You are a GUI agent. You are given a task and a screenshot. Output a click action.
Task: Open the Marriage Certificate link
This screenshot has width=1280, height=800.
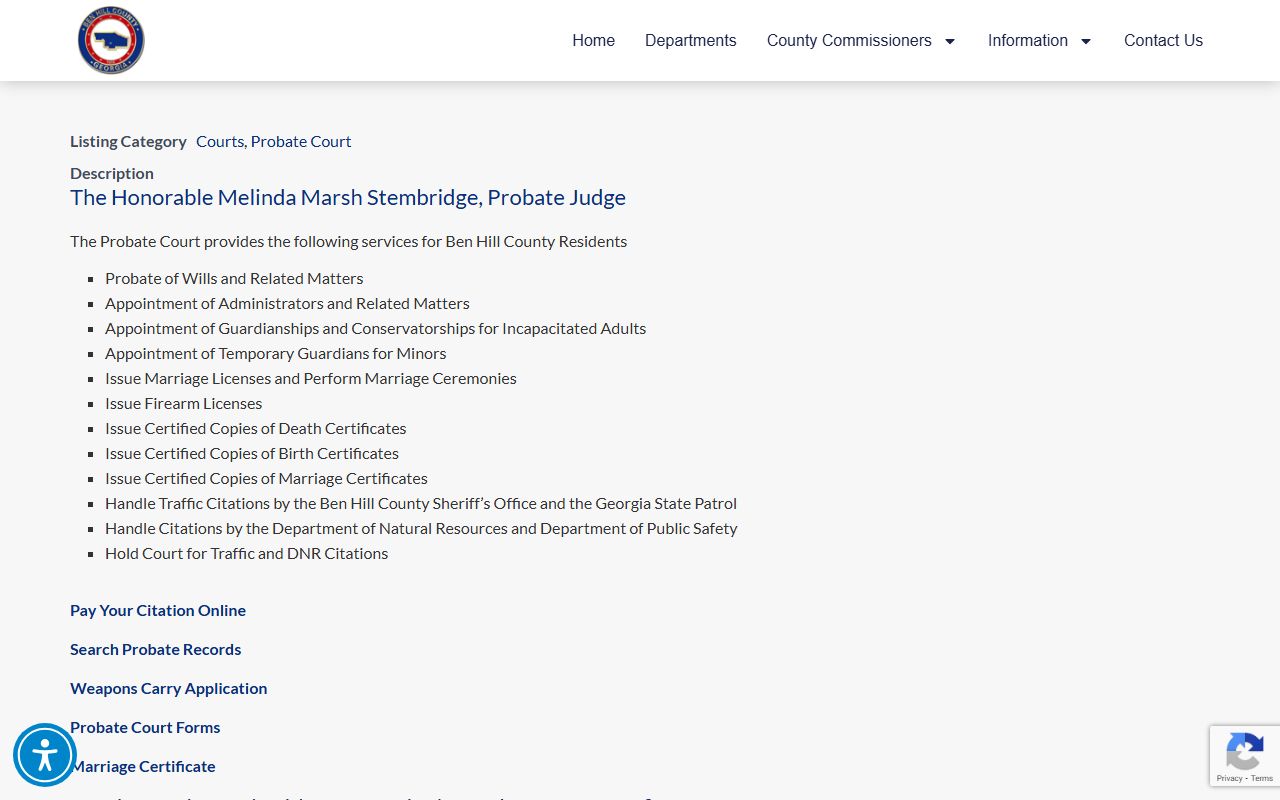pyautogui.click(x=143, y=766)
